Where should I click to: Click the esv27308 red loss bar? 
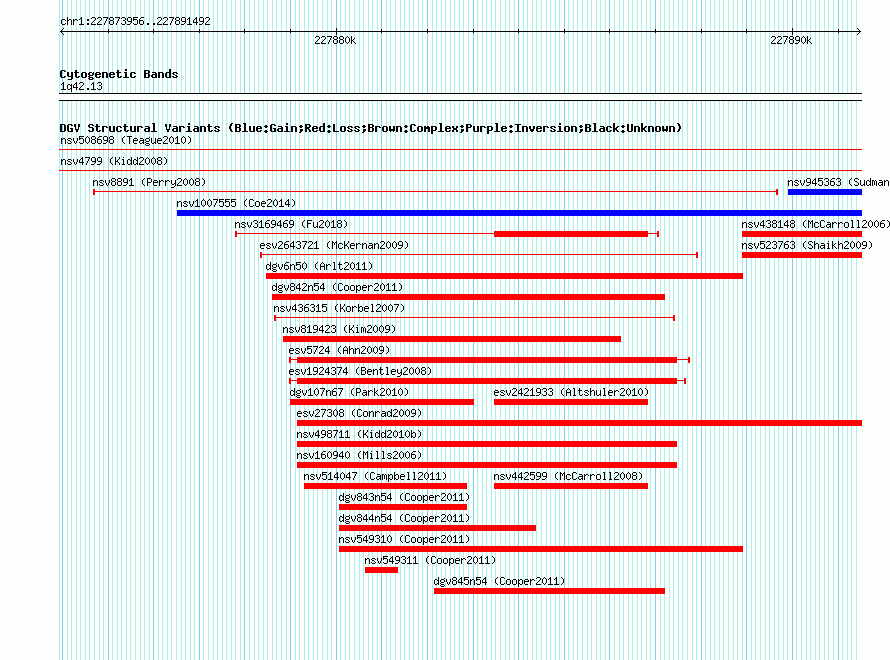580,423
